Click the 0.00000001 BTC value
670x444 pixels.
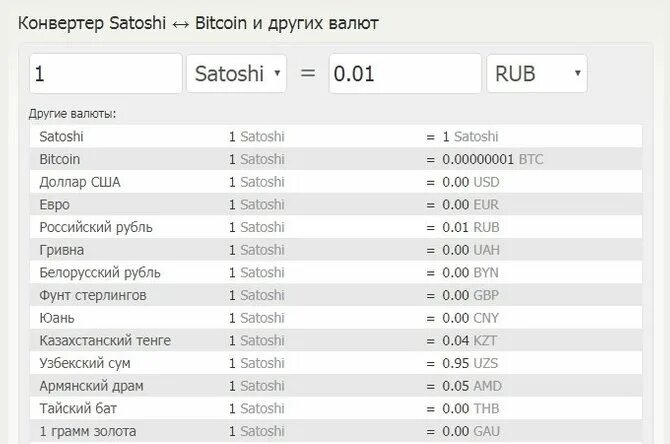pyautogui.click(x=493, y=159)
